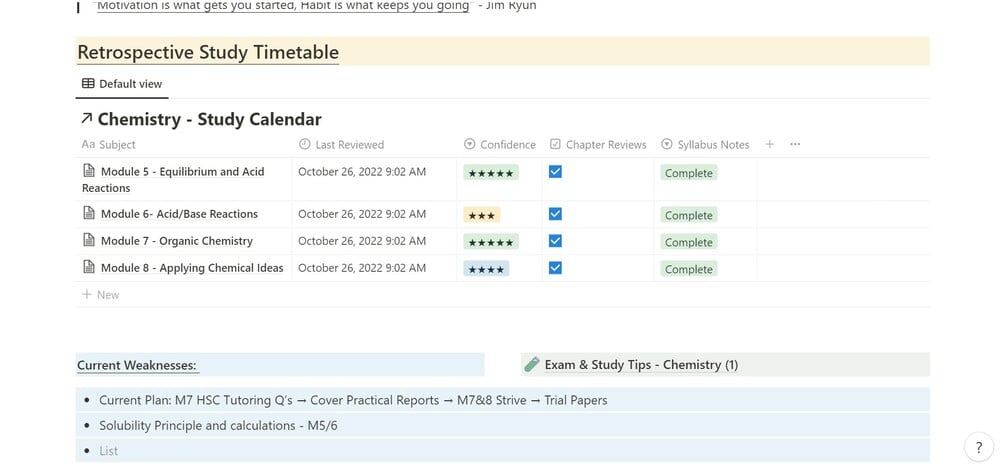Click the Module 5 page icon
The height and width of the screenshot is (470, 1005).
[x=89, y=172]
